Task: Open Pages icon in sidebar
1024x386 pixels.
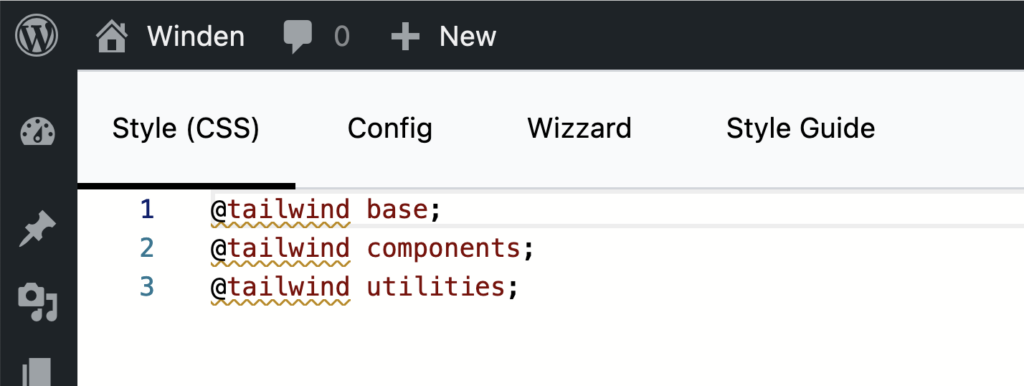Action: click(x=37, y=373)
